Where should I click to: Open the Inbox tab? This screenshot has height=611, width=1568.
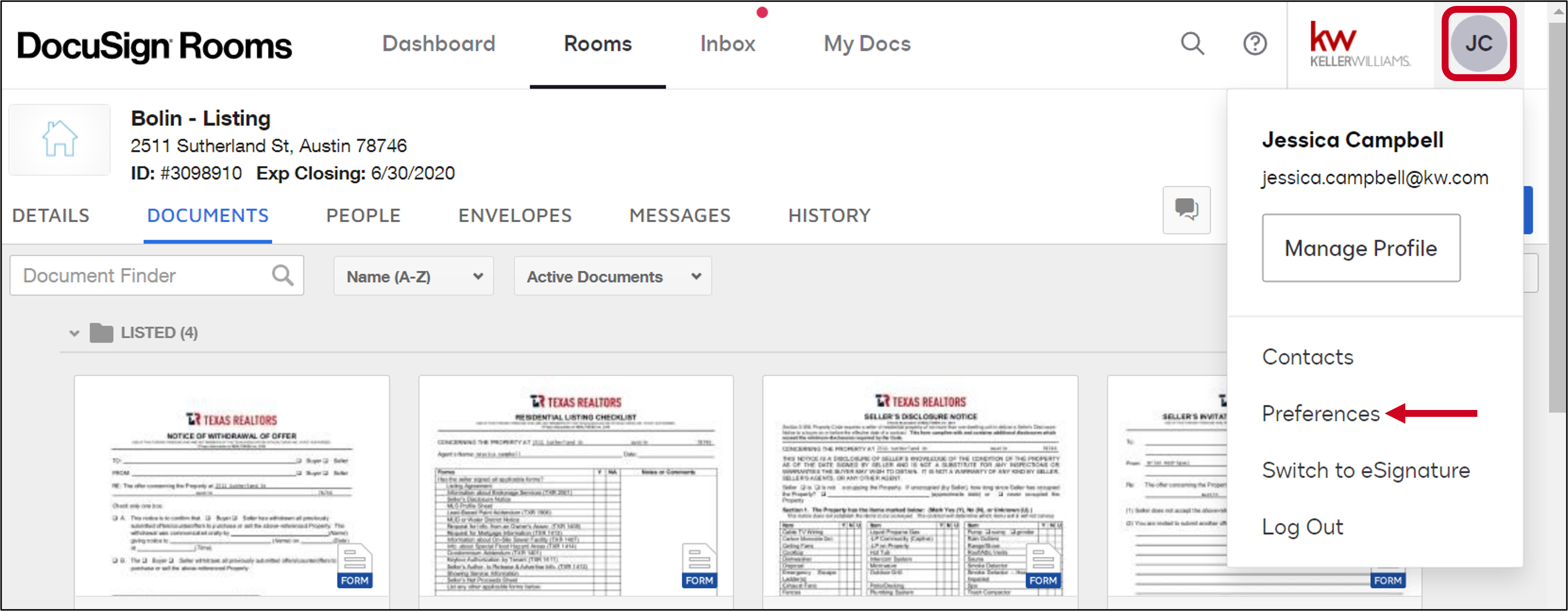pyautogui.click(x=727, y=44)
